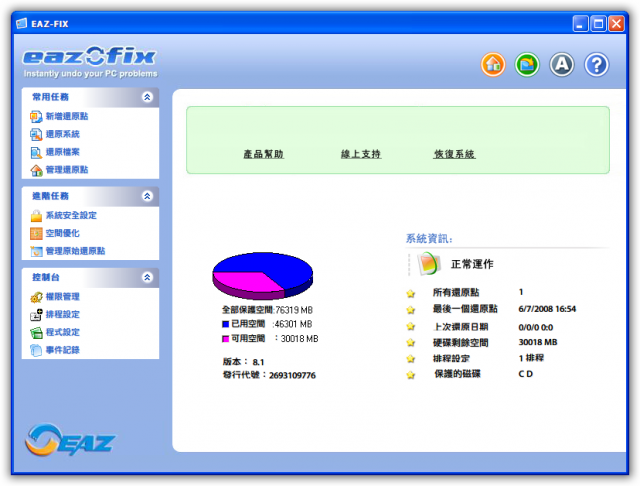Image resolution: width=640 pixels, height=486 pixels.
Task: Click the star beside 硬碟剩餘空間
Action: click(x=411, y=343)
